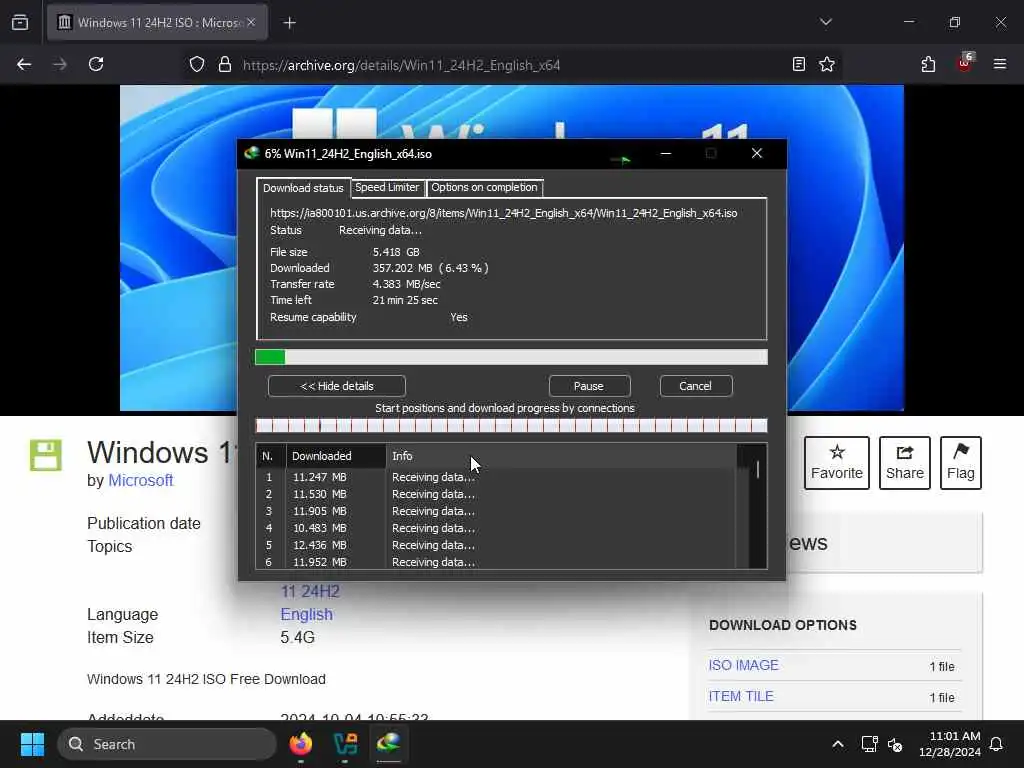Open the clock showing 11:01 AM
Screen dimensions: 1024x768
(x=950, y=744)
